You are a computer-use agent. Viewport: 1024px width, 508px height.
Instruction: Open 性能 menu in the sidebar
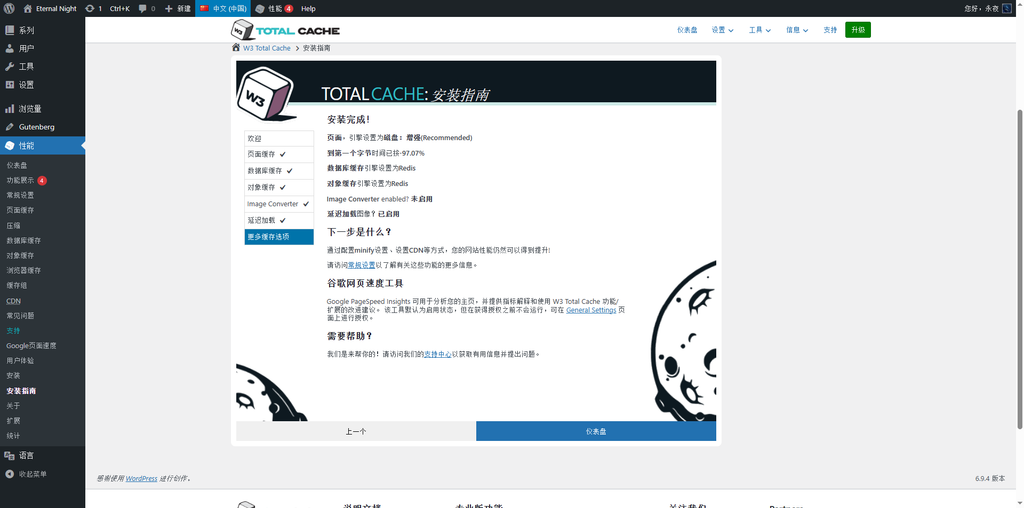tap(42, 146)
